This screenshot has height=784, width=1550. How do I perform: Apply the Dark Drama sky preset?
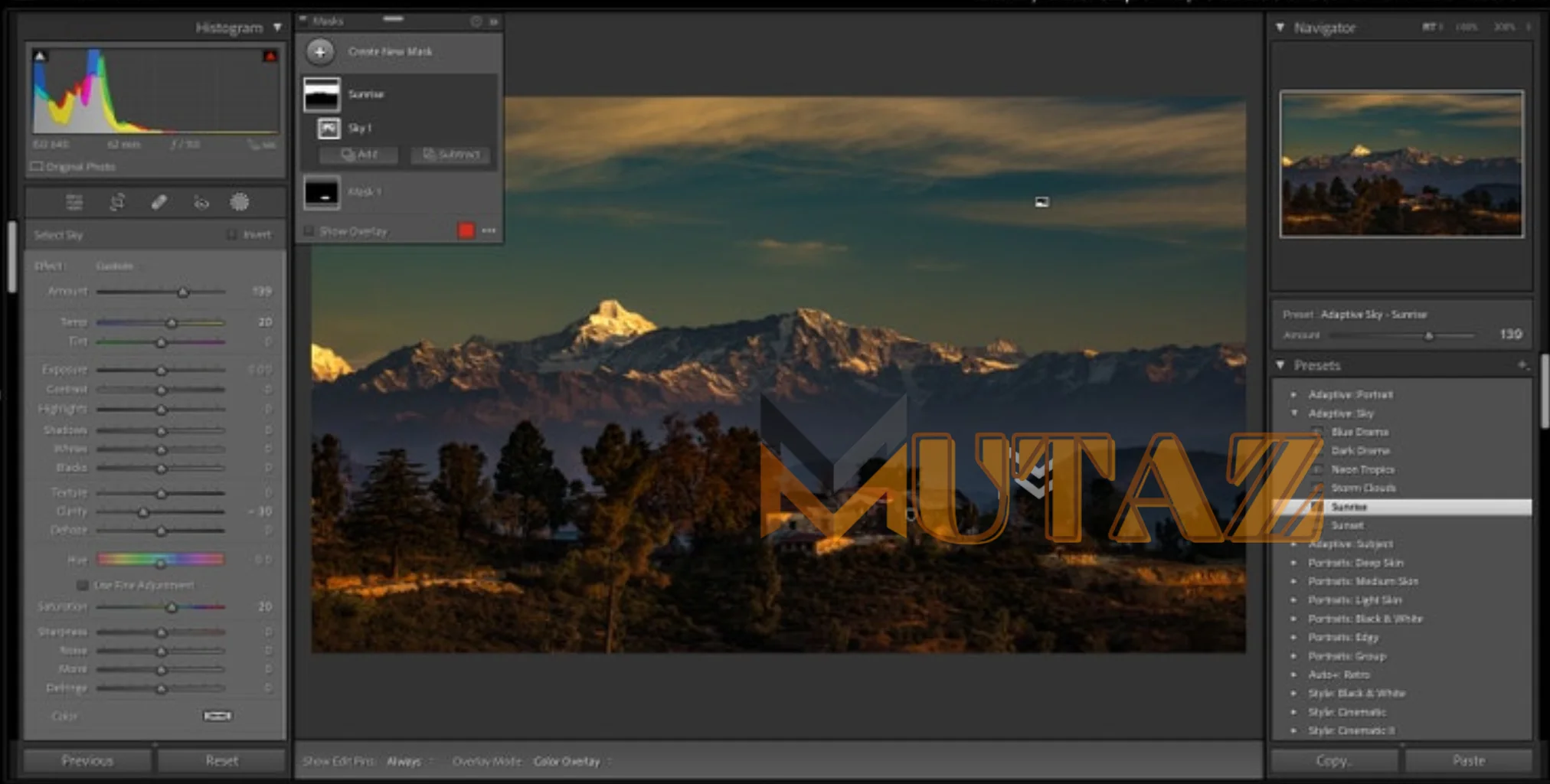[1360, 451]
